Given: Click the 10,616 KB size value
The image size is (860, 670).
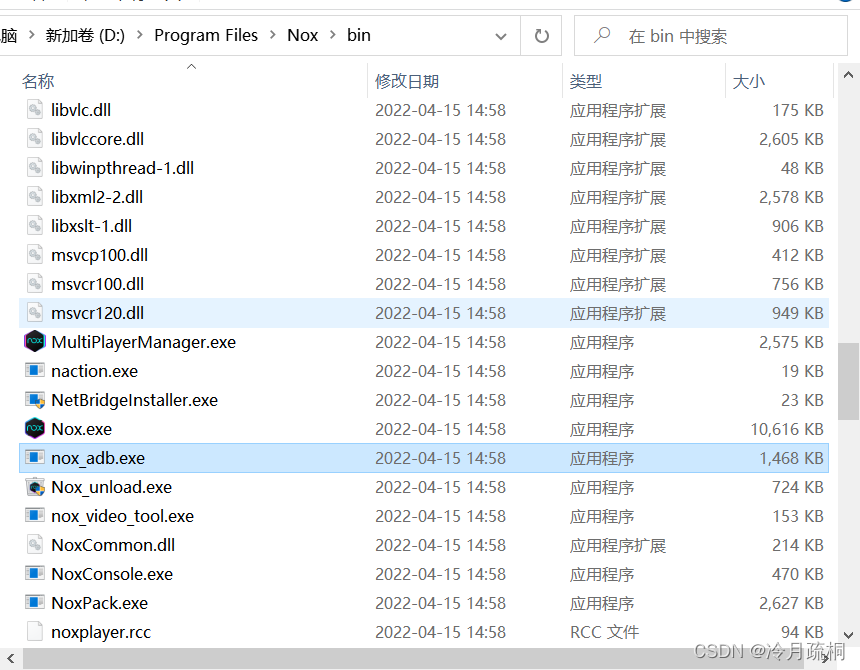Looking at the screenshot, I should [x=787, y=429].
